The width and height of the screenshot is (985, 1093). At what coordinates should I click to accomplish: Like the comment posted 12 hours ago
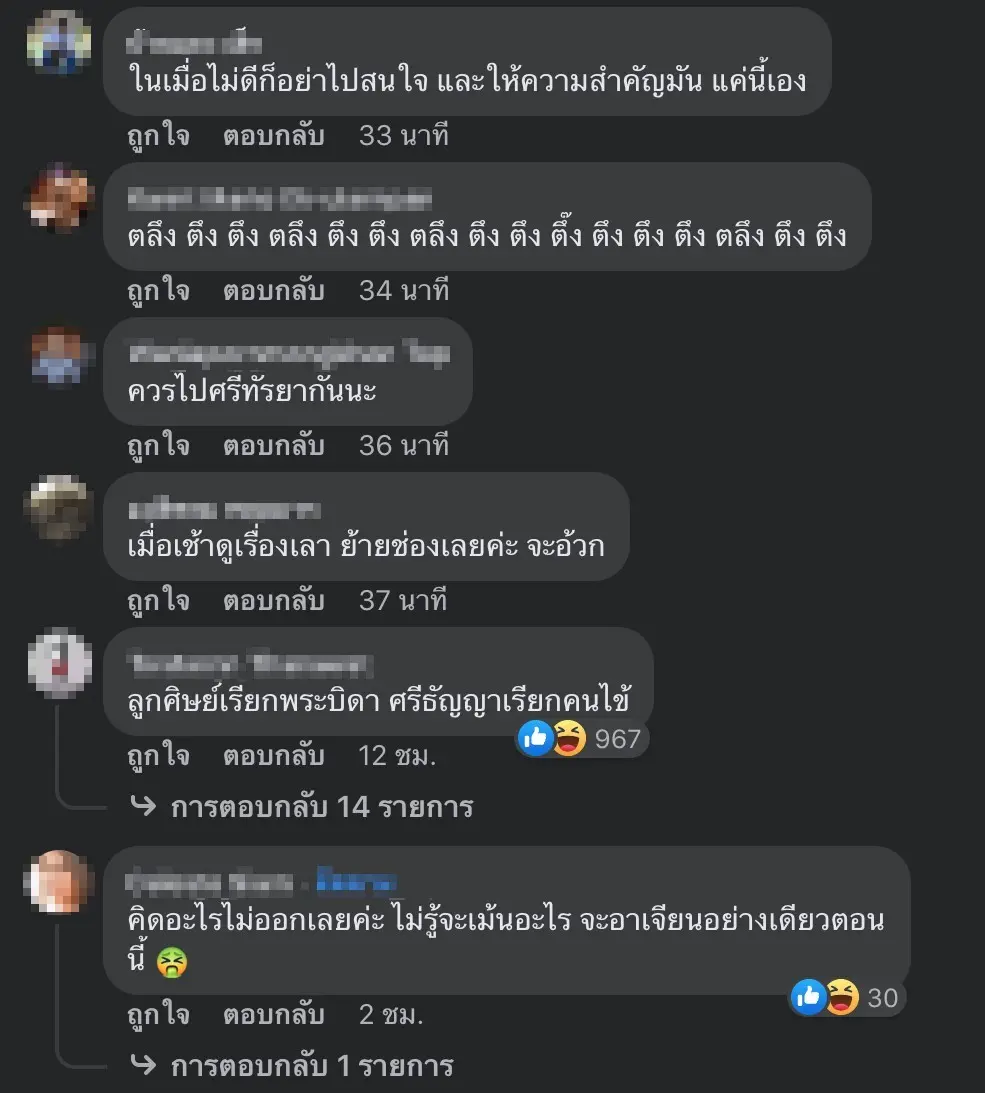click(x=158, y=756)
